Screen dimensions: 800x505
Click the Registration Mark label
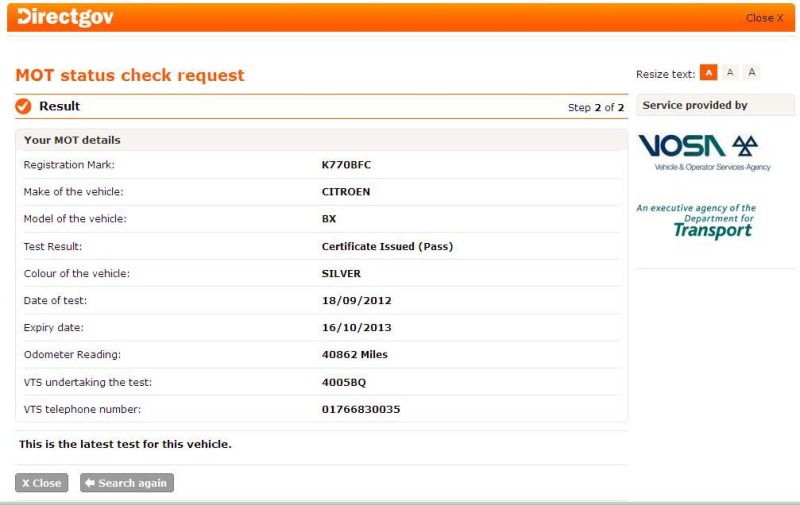point(69,165)
